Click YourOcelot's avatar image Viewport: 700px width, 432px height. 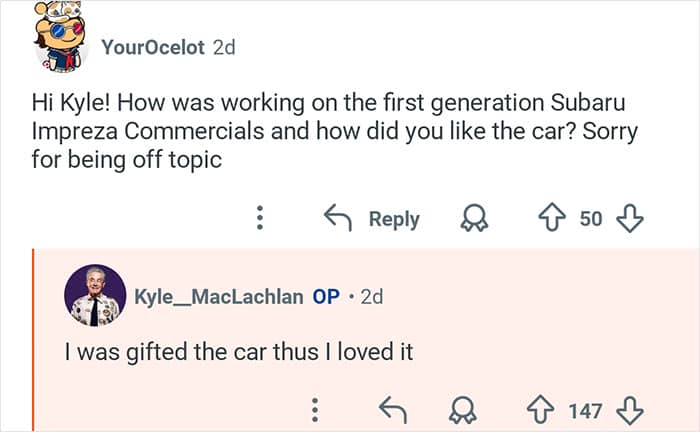tap(62, 37)
